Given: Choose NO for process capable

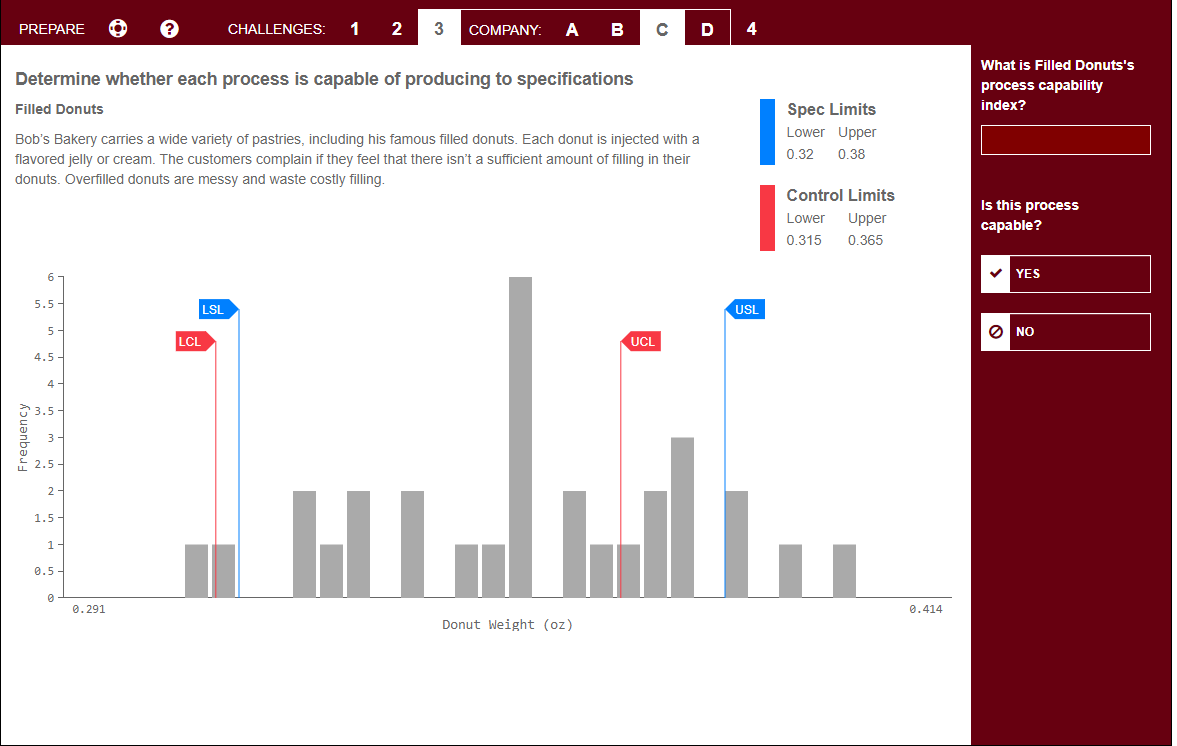Looking at the screenshot, I should (1065, 332).
